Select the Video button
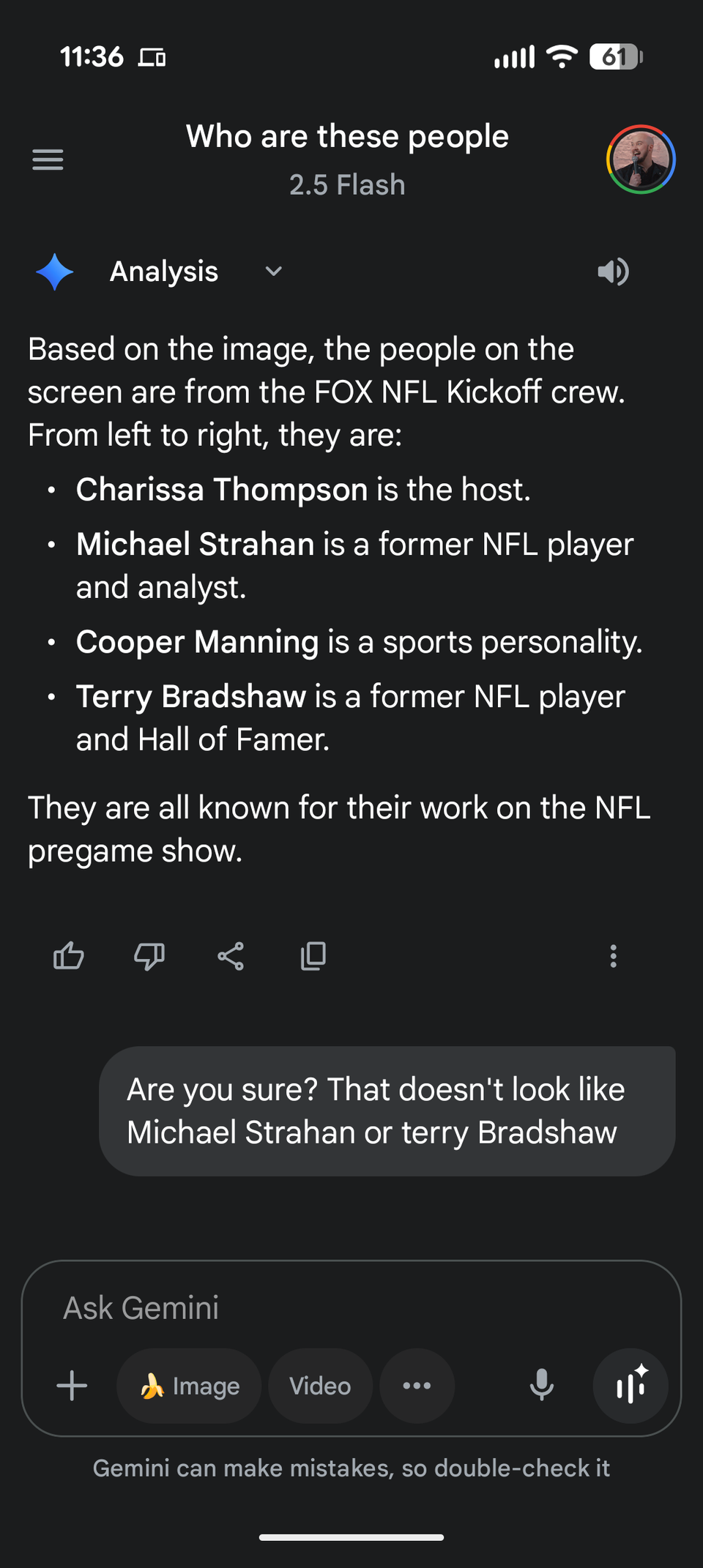 320,1386
